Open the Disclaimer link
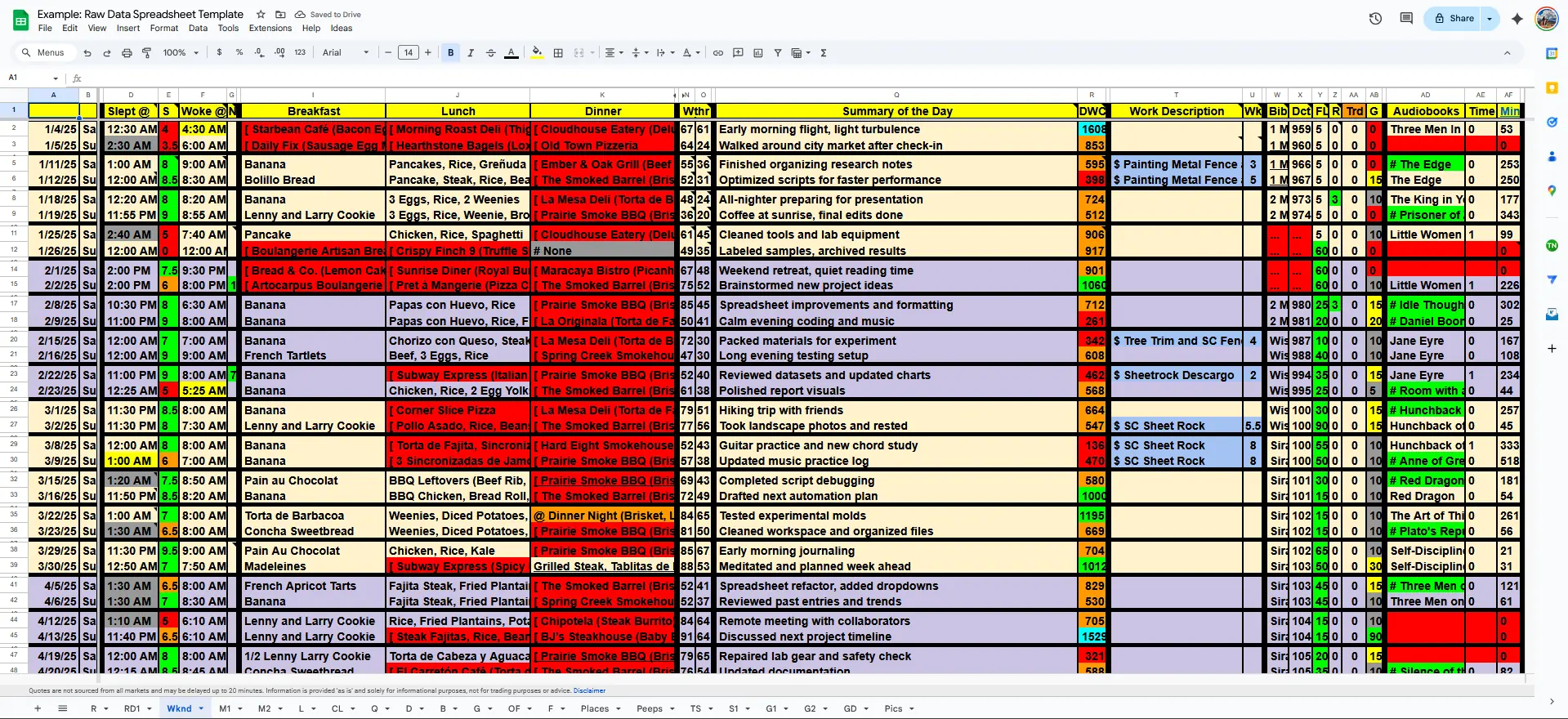Viewport: 1568px width, 719px height. click(589, 690)
